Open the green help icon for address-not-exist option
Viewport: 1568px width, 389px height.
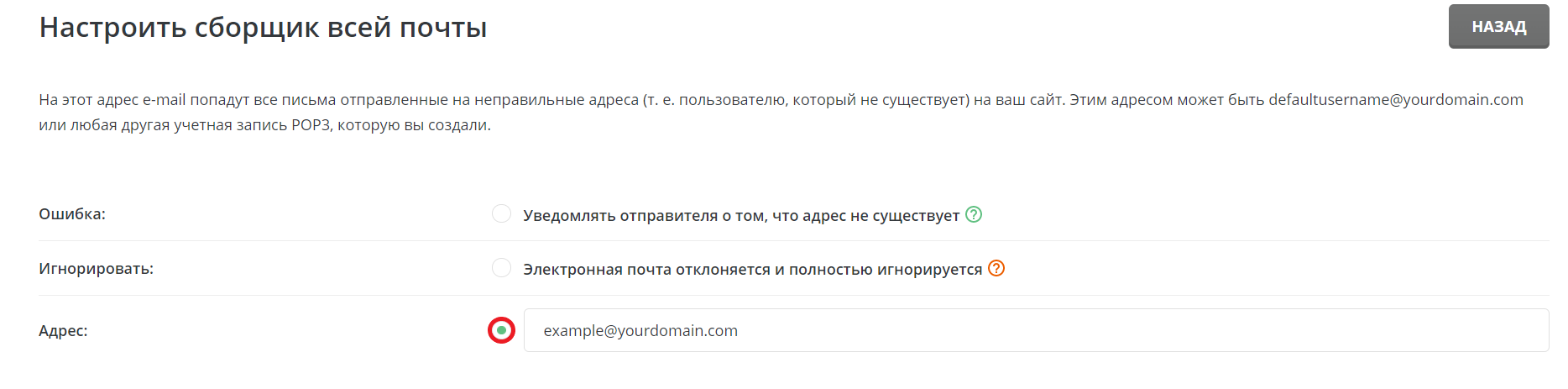click(x=974, y=214)
